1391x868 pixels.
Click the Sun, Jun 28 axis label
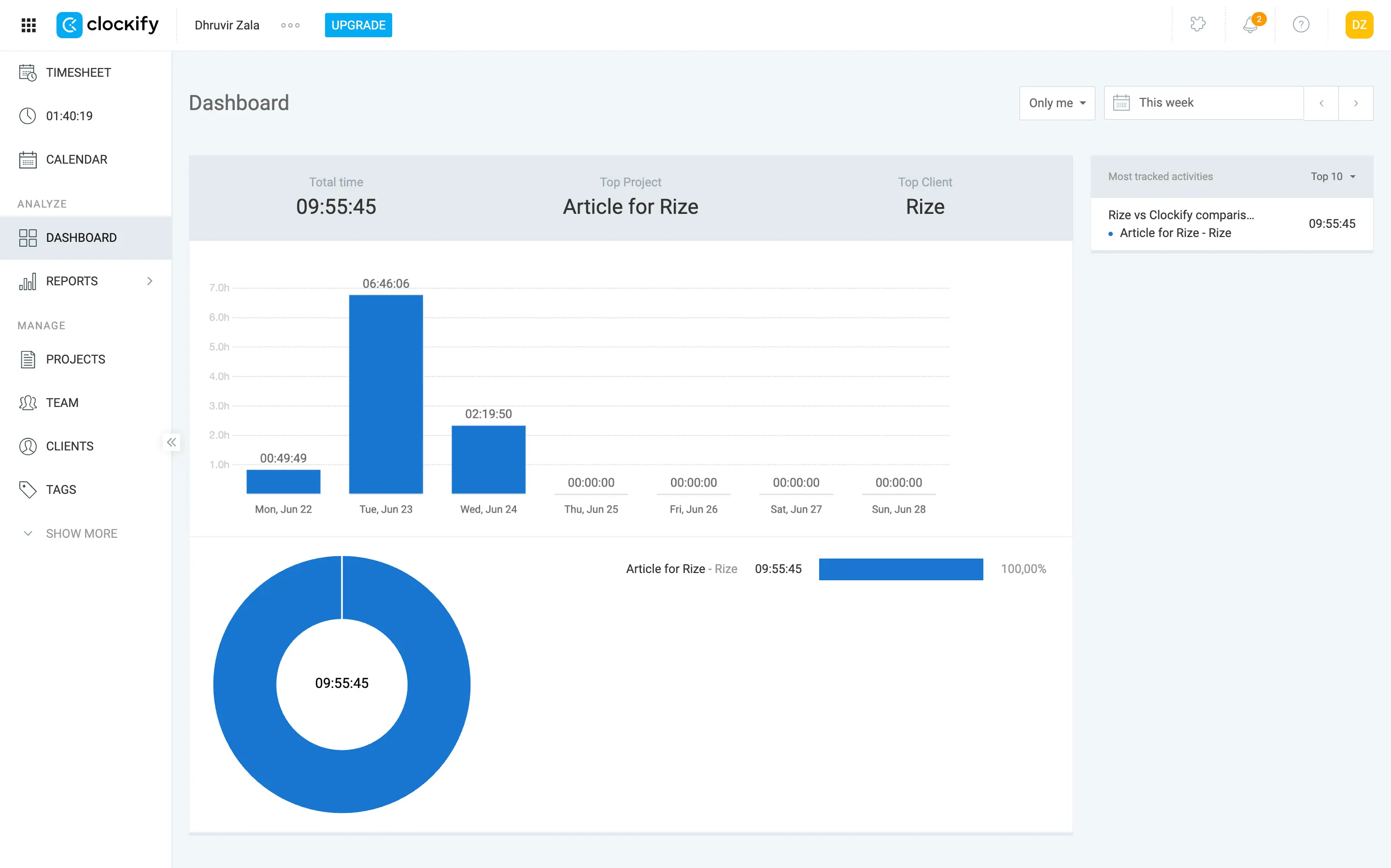tap(898, 509)
